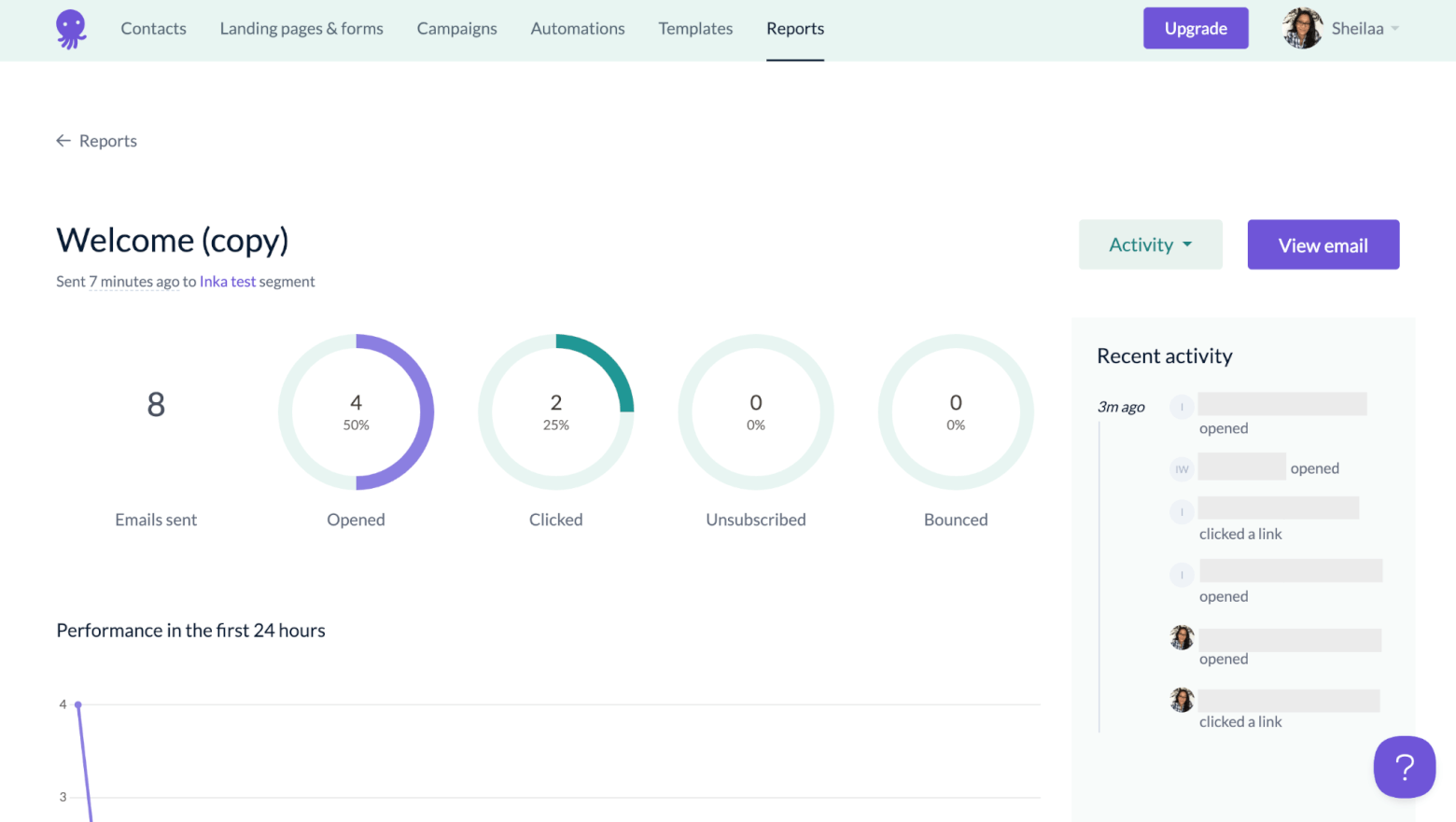Go to the Campaigns tab
1456x822 pixels.
(x=456, y=29)
